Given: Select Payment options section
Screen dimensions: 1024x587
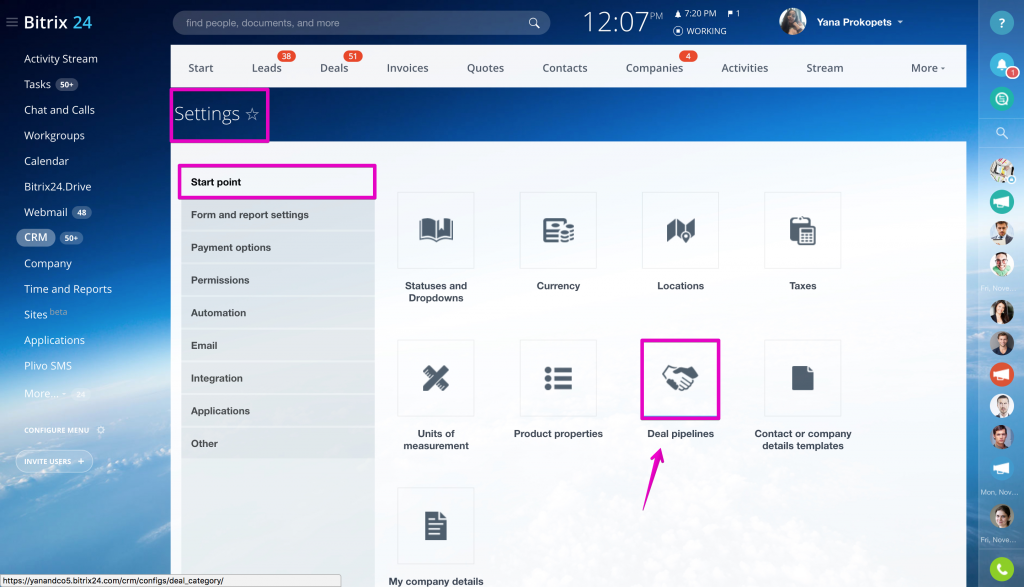Looking at the screenshot, I should tap(278, 247).
